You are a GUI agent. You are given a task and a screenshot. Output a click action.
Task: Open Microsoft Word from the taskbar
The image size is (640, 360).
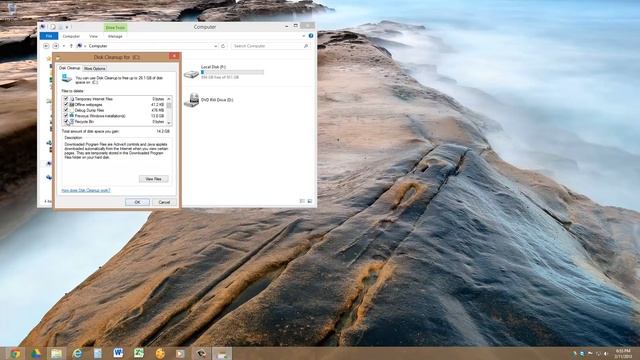118,353
